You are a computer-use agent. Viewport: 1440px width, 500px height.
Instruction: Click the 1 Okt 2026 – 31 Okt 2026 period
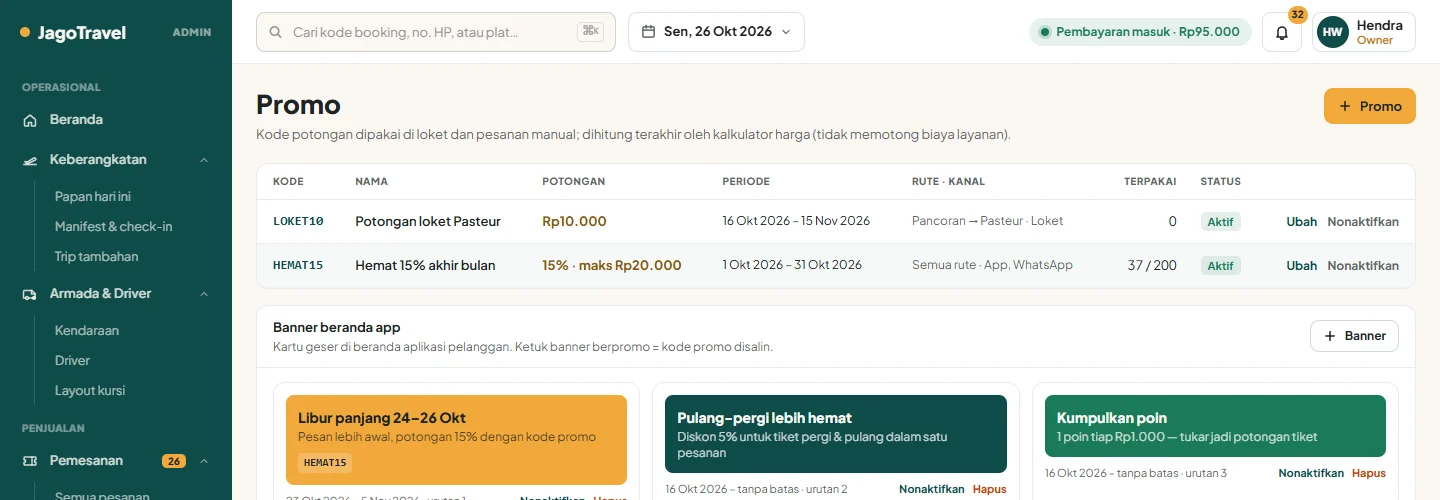(x=792, y=265)
